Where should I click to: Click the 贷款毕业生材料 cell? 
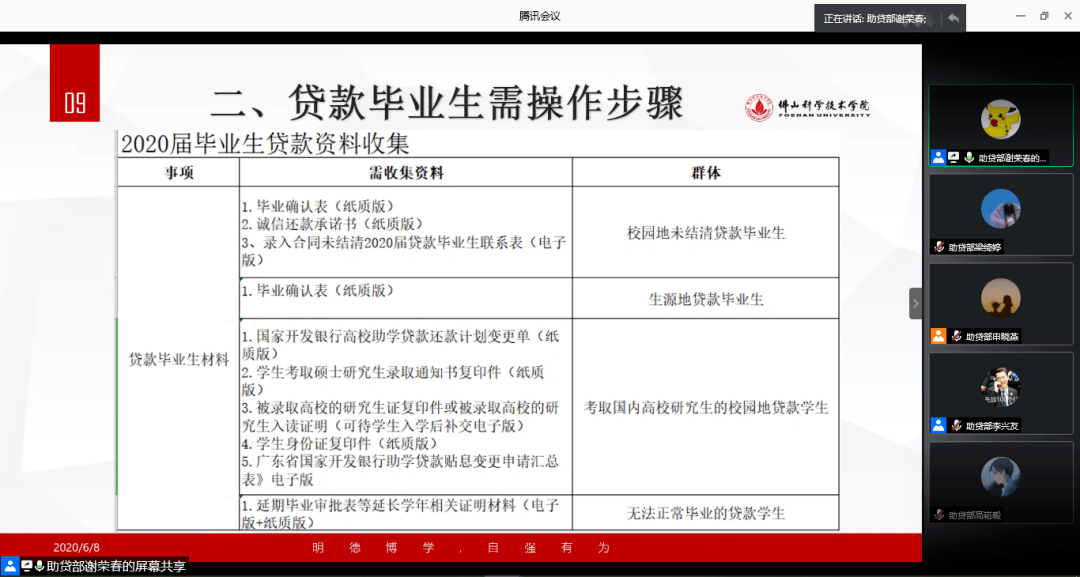(x=178, y=359)
